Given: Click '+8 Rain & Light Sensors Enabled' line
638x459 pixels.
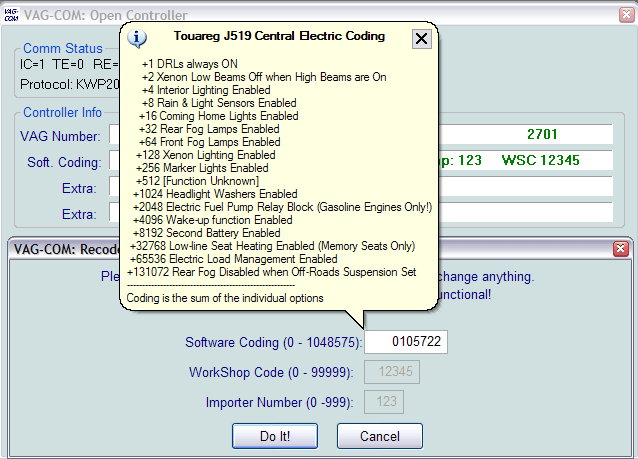Looking at the screenshot, I should pyautogui.click(x=219, y=103).
